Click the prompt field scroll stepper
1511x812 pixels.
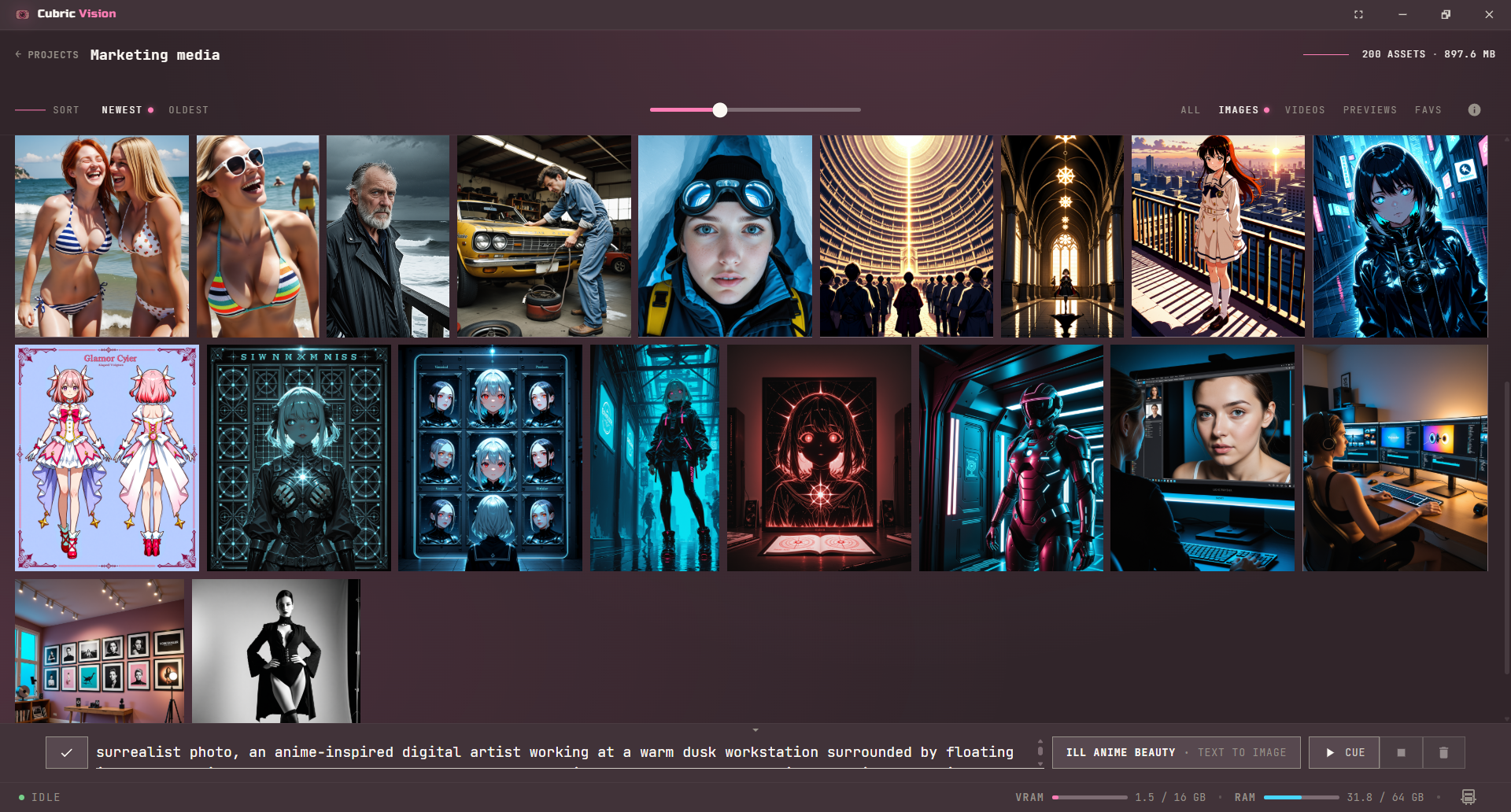(x=1040, y=752)
